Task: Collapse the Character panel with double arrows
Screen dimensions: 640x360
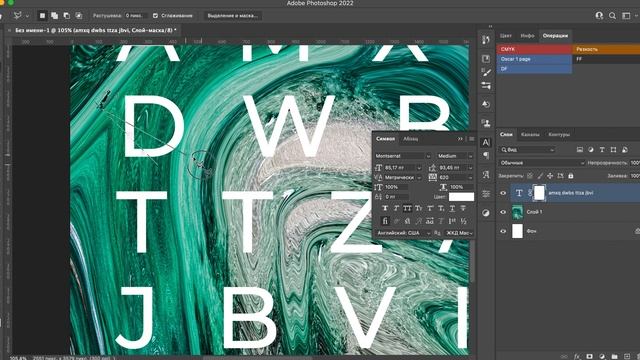Action: coord(460,139)
